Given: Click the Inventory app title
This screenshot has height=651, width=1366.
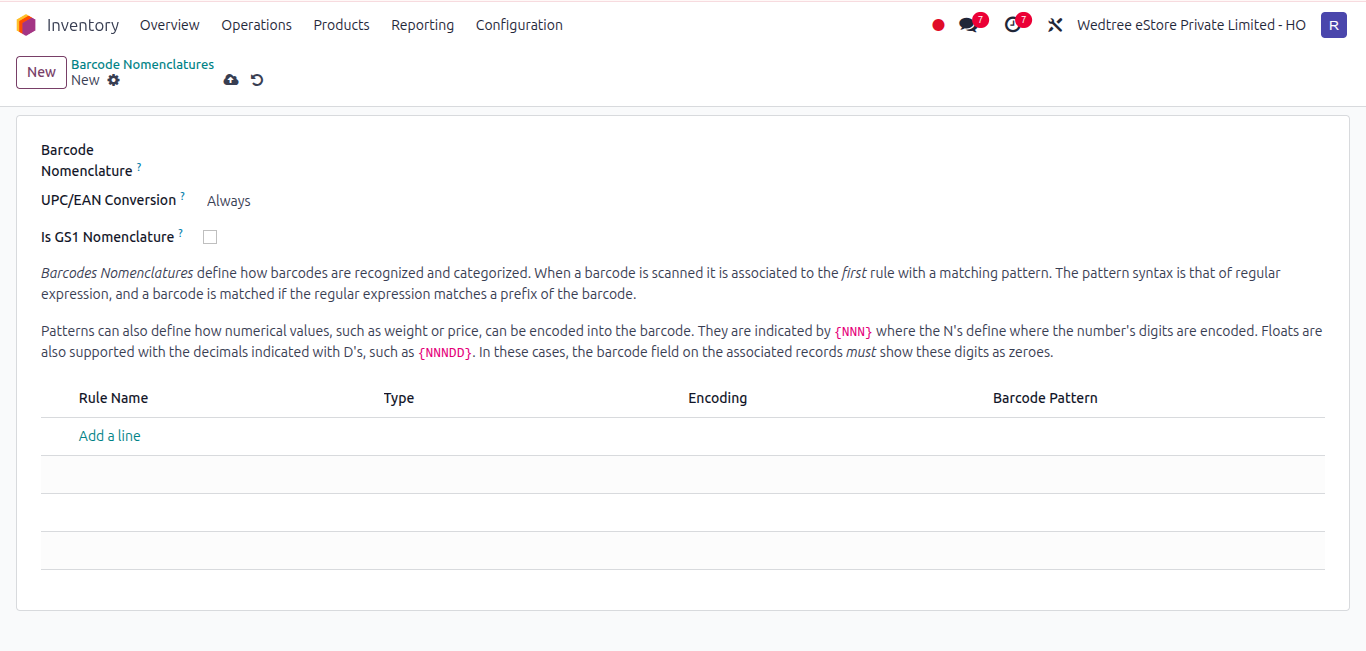Looking at the screenshot, I should point(83,25).
